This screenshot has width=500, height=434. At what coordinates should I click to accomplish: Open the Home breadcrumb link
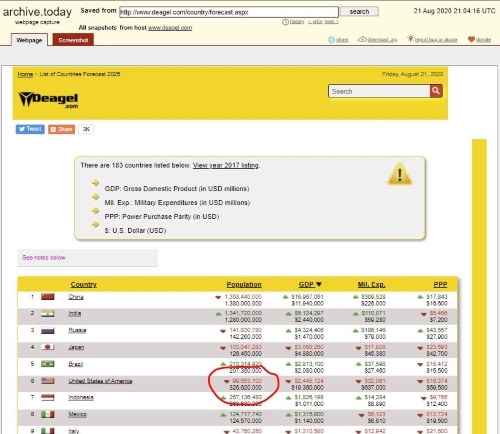pyautogui.click(x=25, y=74)
